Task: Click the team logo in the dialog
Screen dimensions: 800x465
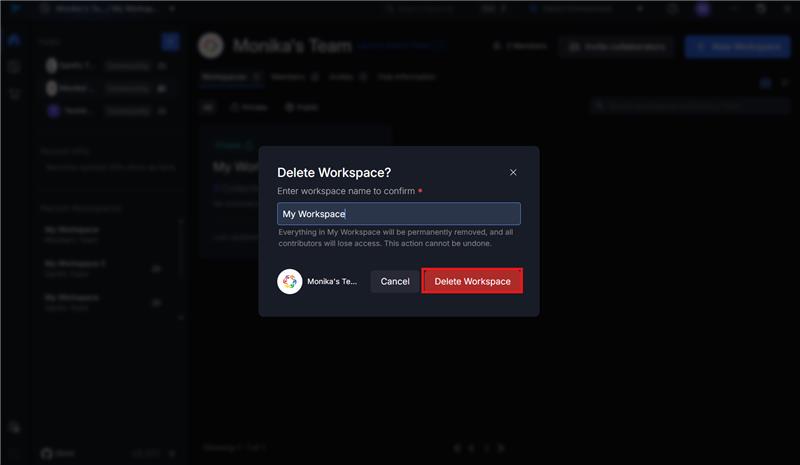Action: click(290, 281)
